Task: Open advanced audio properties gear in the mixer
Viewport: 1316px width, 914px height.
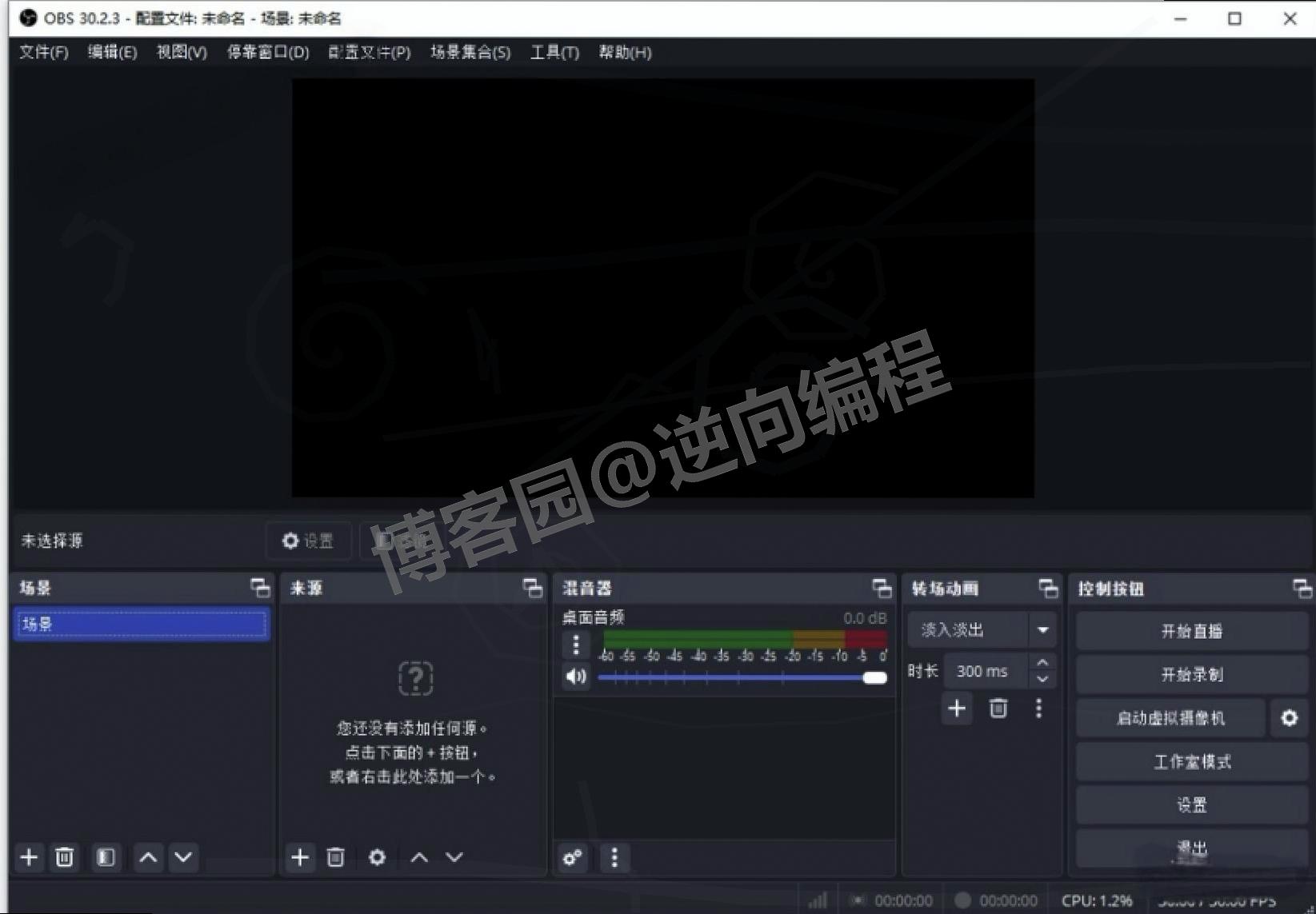Action: click(x=571, y=857)
